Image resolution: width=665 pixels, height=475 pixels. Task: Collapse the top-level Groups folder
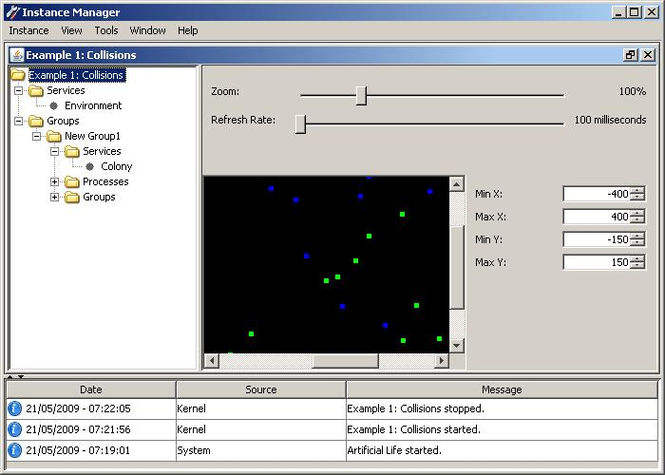pos(18,121)
